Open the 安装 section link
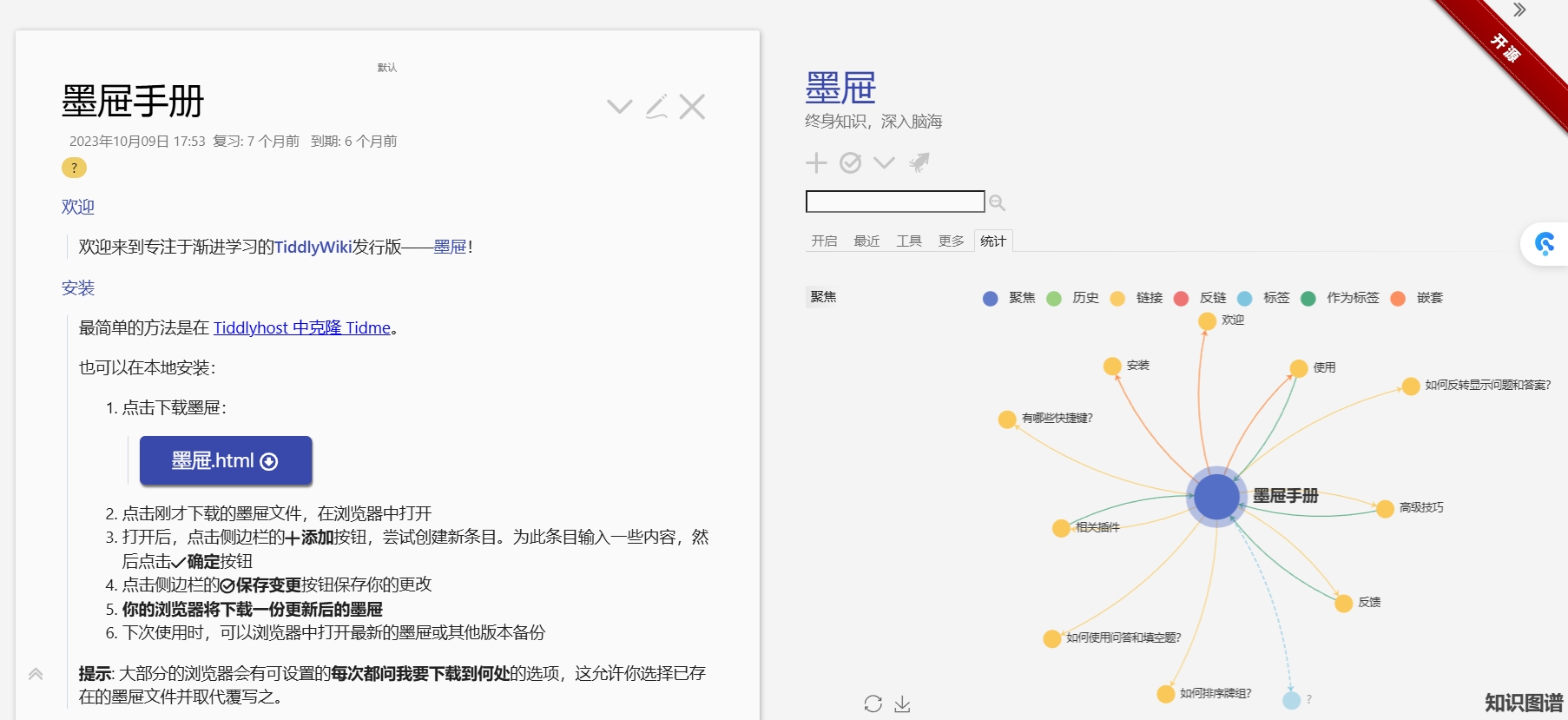The width and height of the screenshot is (1568, 720). point(78,287)
